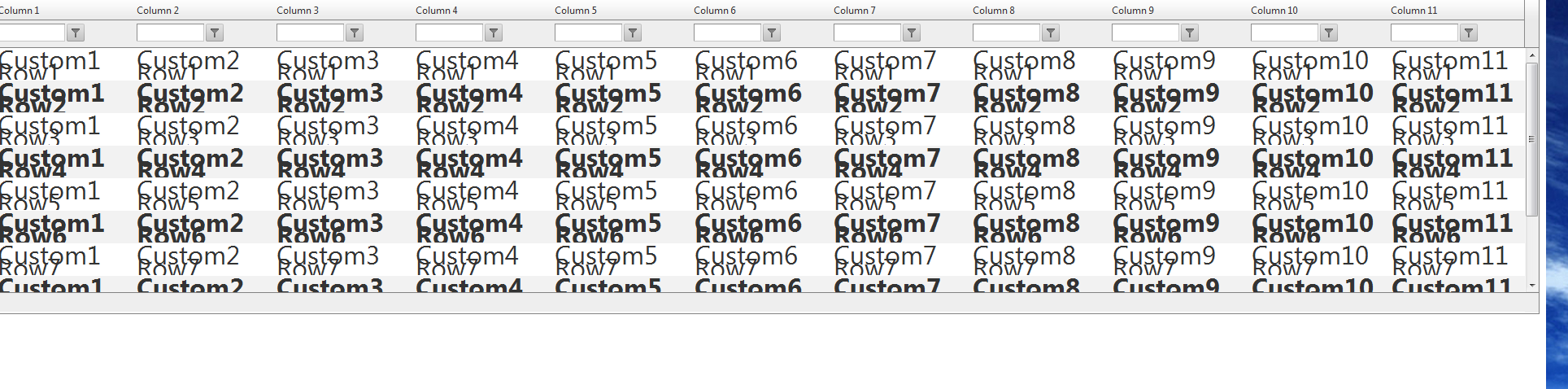Screen dimensions: 1568x389
Task: Sort by the Column 6 header
Action: [x=715, y=11]
